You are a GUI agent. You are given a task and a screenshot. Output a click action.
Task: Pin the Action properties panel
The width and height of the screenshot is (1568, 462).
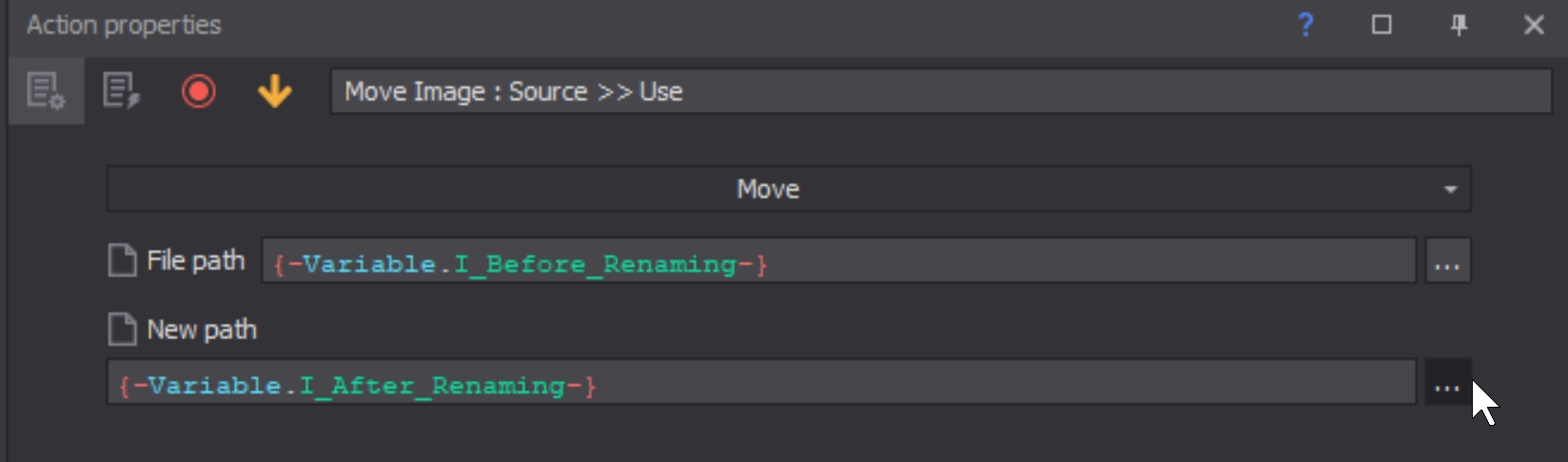click(x=1459, y=25)
